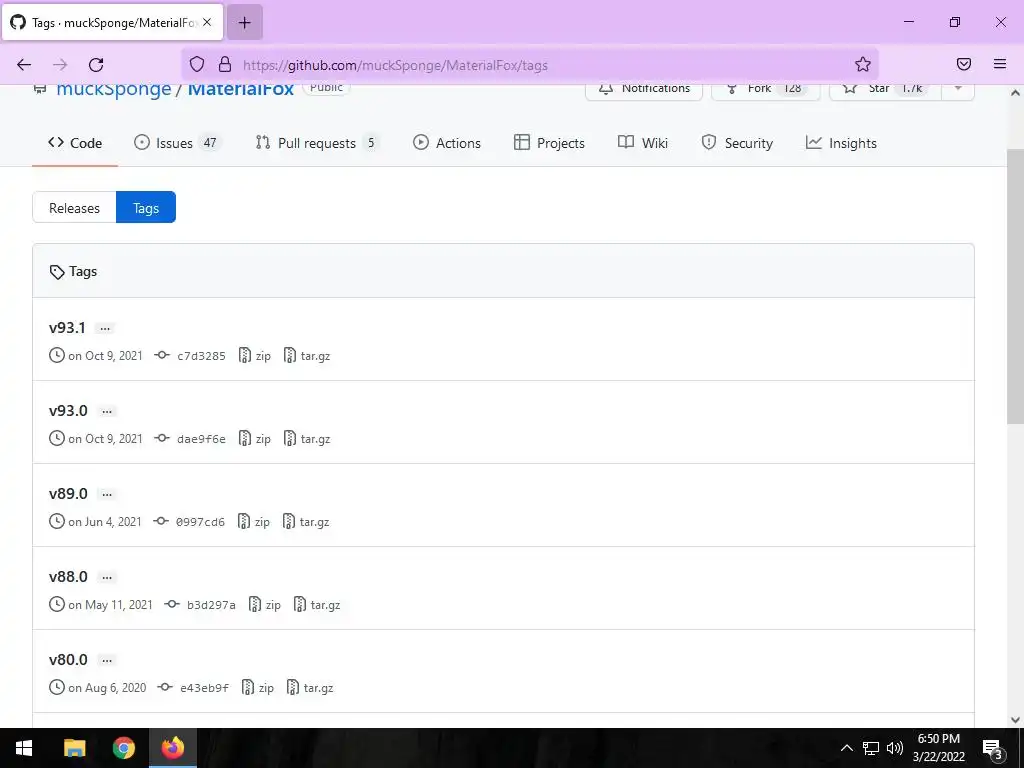This screenshot has height=768, width=1024.
Task: Open the Star button dropdown arrow
Action: click(958, 88)
